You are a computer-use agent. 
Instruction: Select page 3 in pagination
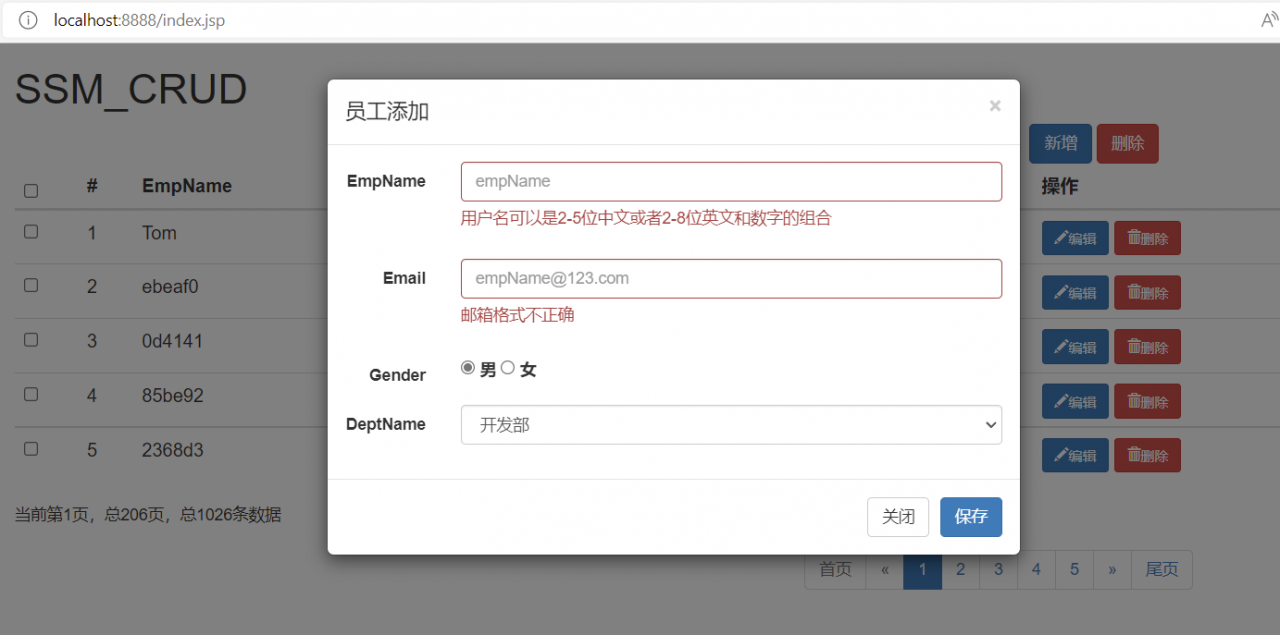click(999, 569)
